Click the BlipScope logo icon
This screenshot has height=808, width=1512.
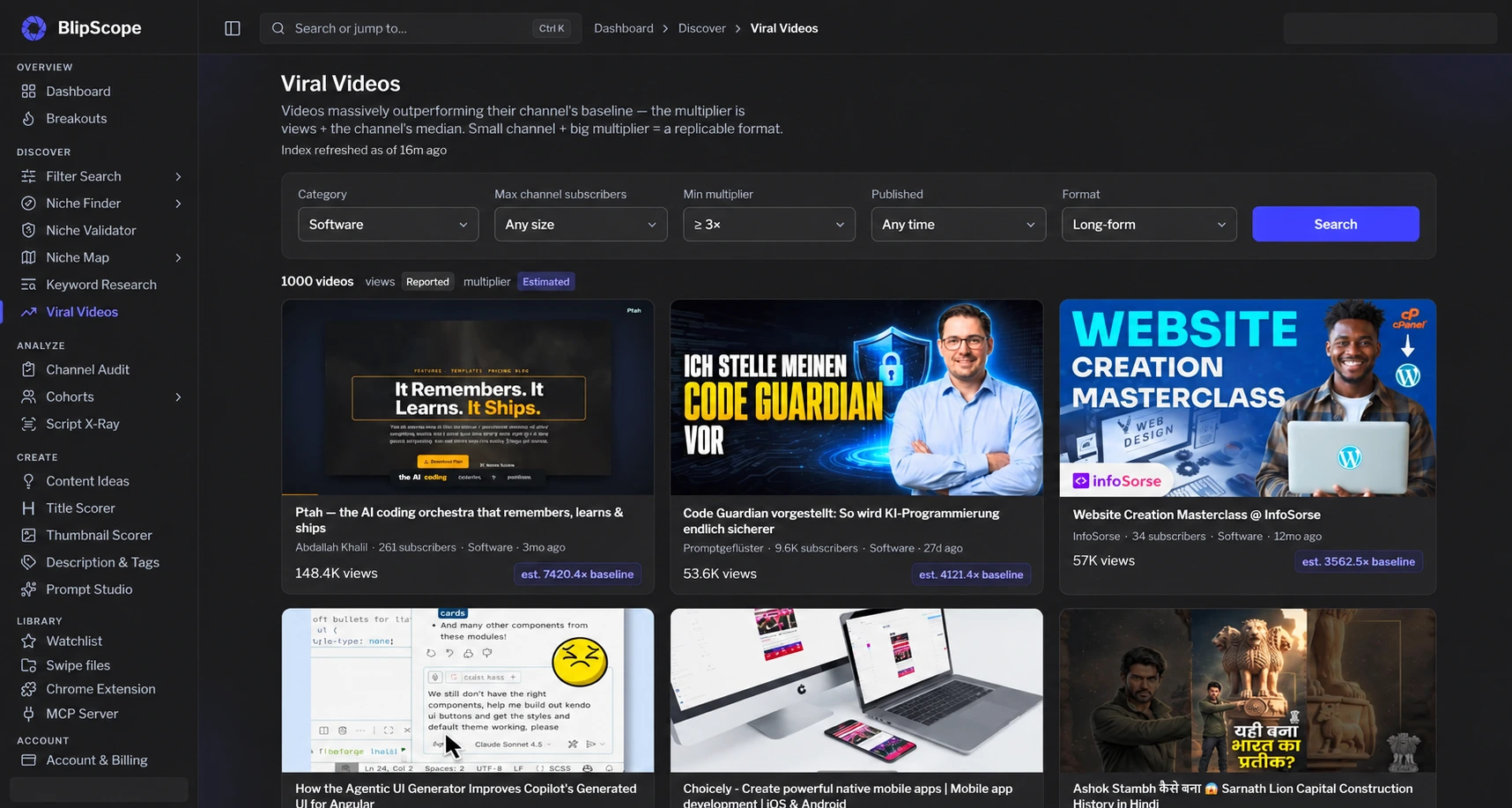coord(33,28)
